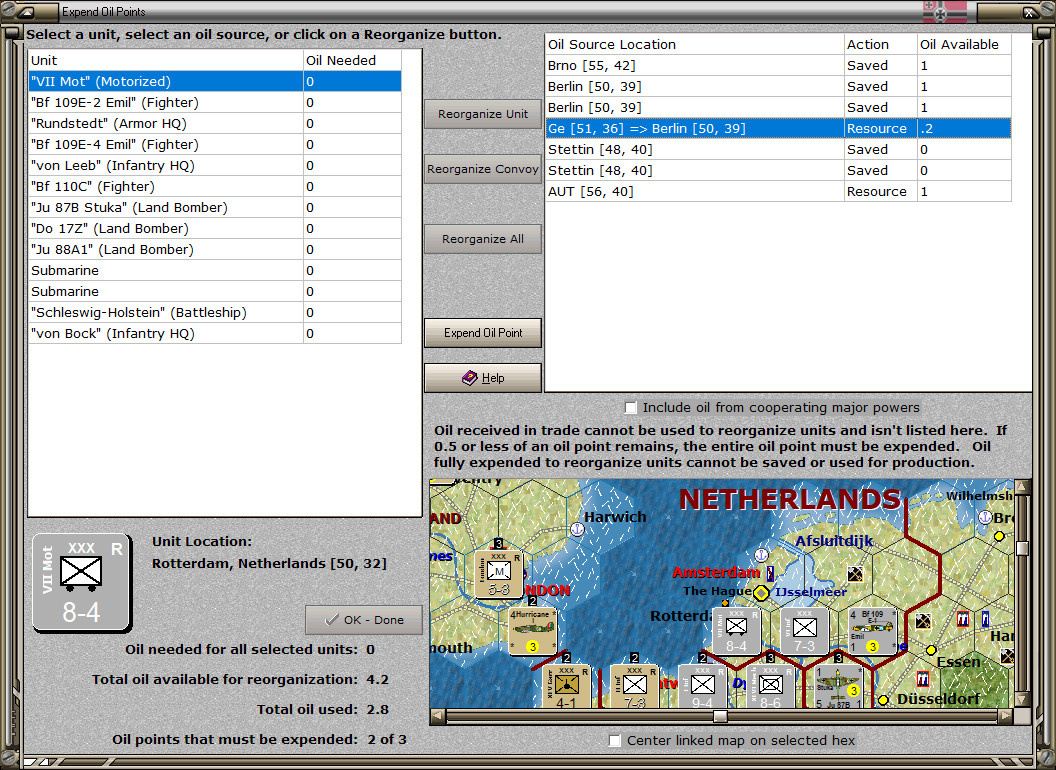1056x770 pixels.
Task: Select "Bf 109E-4 Emil" (Fighter) row
Action: click(x=215, y=144)
